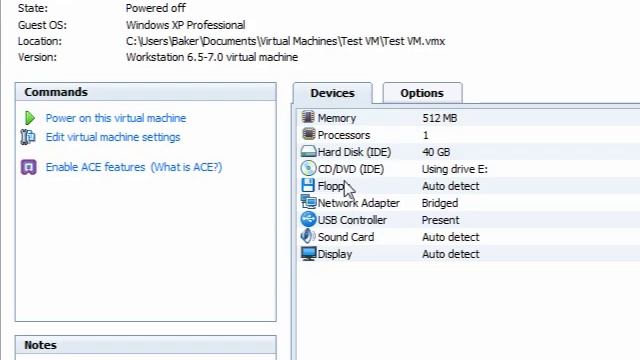Image resolution: width=640 pixels, height=360 pixels.
Task: Click the Network Adapter icon
Action: [x=308, y=202]
